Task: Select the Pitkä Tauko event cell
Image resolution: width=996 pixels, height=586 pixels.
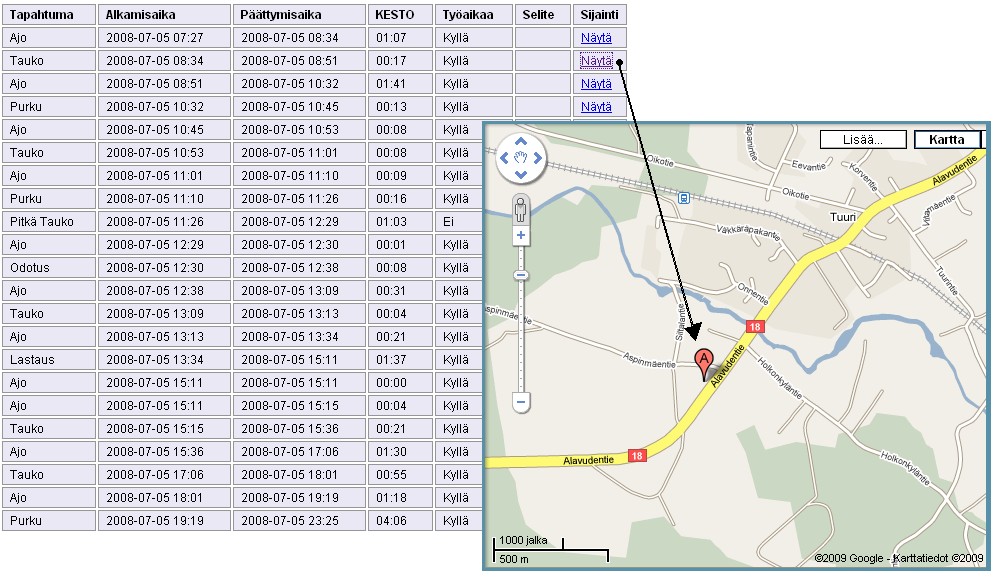Action: (x=49, y=222)
